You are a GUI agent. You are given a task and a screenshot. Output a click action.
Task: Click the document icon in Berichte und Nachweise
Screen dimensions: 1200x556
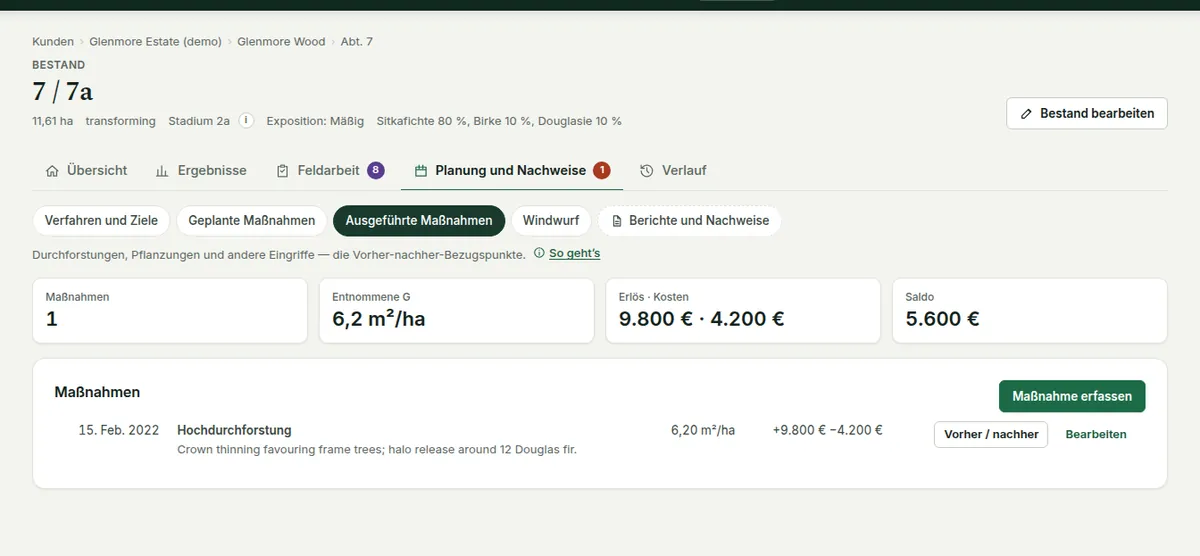(x=617, y=220)
